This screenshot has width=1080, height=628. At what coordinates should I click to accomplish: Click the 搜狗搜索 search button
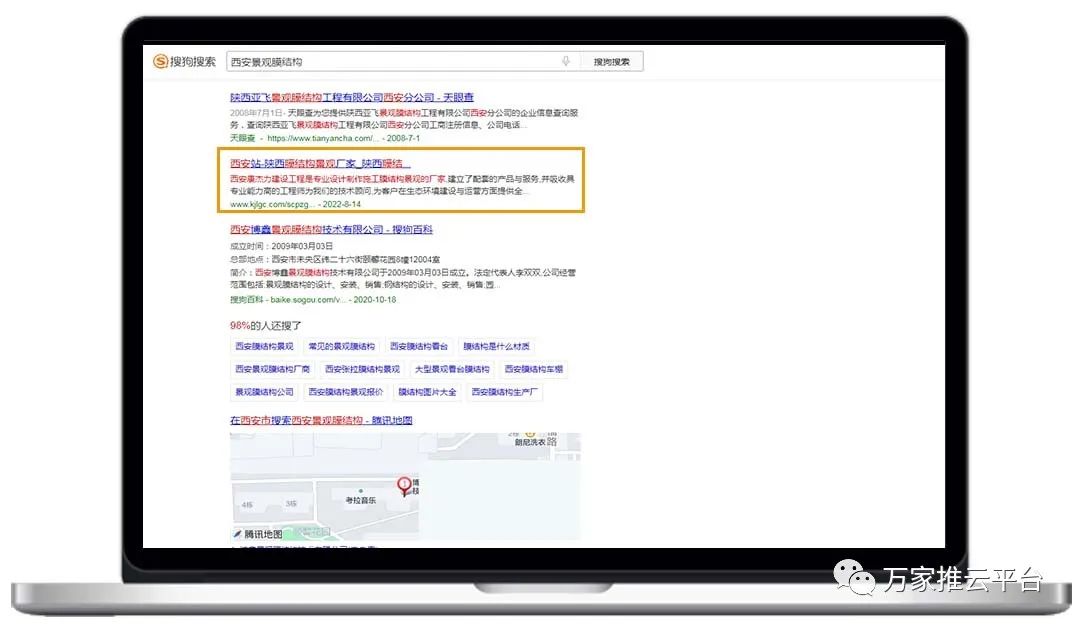pos(612,62)
